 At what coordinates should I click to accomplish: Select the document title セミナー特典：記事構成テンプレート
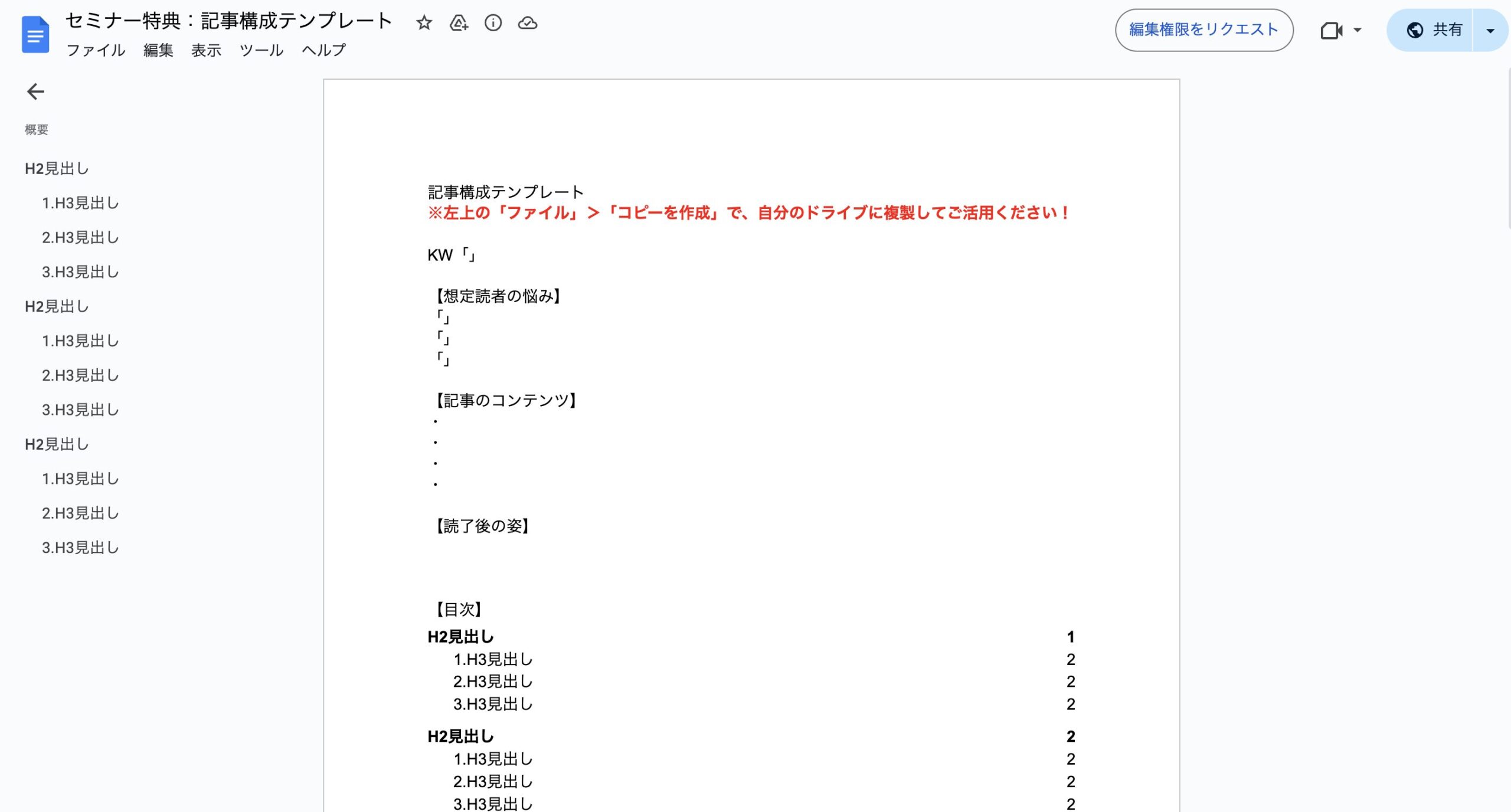228,21
